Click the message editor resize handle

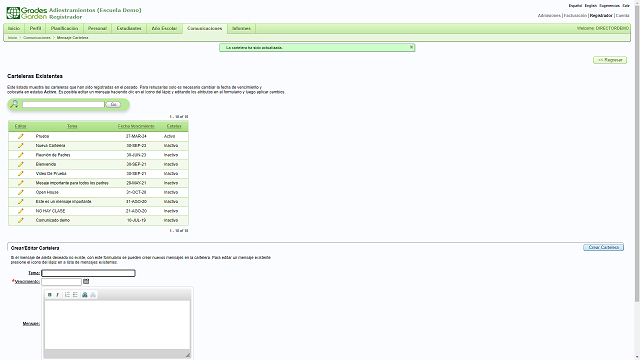(188, 355)
